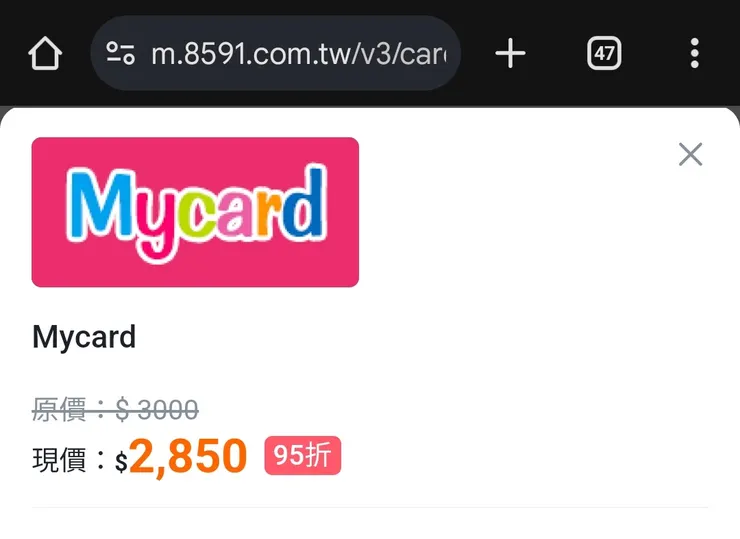Open the three-dot browser menu
Screen dimensions: 740x539
(x=694, y=53)
